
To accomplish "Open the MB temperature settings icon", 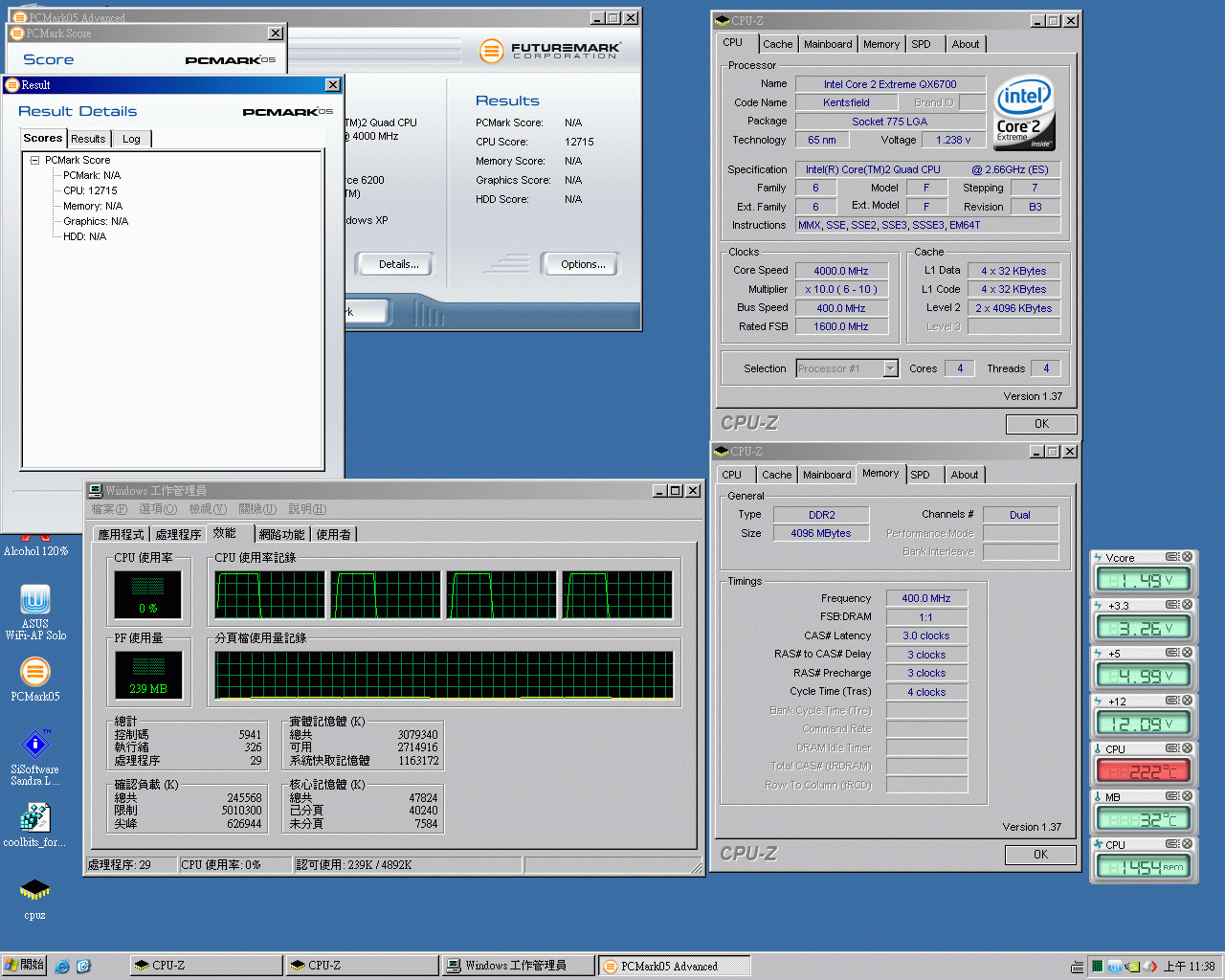I will pos(1171,796).
